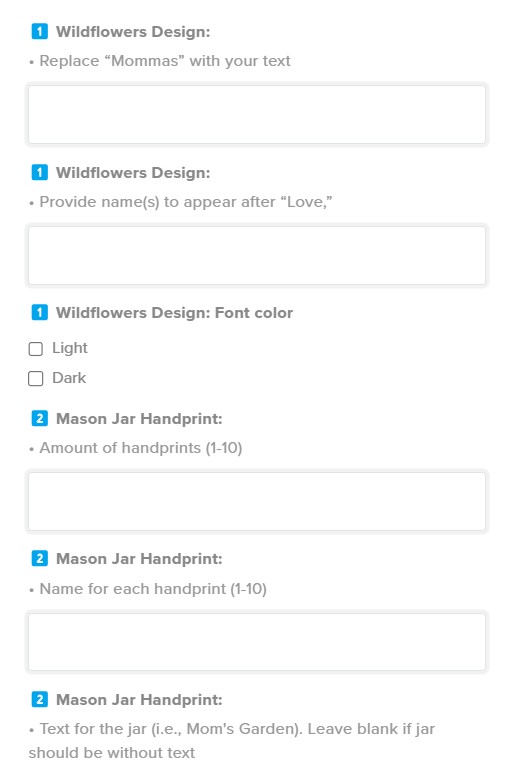Click the Name for each handprint input field
512x769 pixels.
[257, 641]
